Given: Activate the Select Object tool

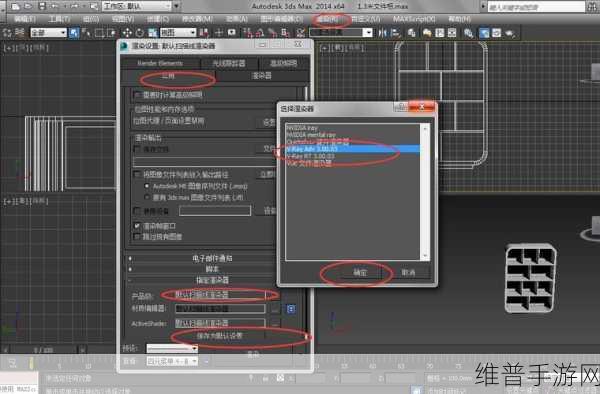Looking at the screenshot, I should tap(73, 33).
